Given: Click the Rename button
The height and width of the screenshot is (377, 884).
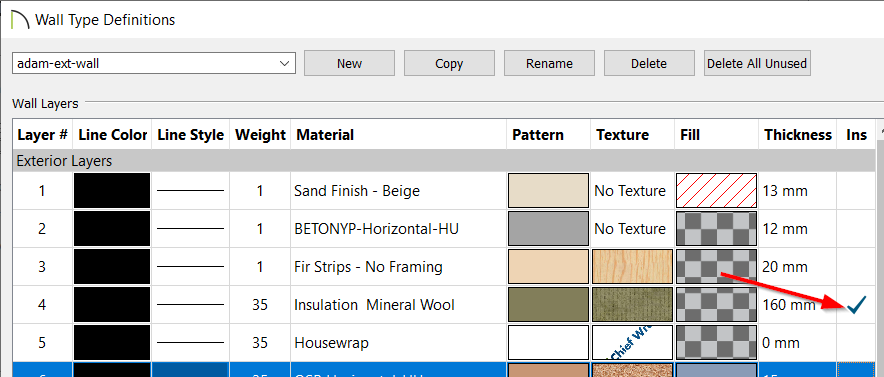Looking at the screenshot, I should [x=549, y=63].
